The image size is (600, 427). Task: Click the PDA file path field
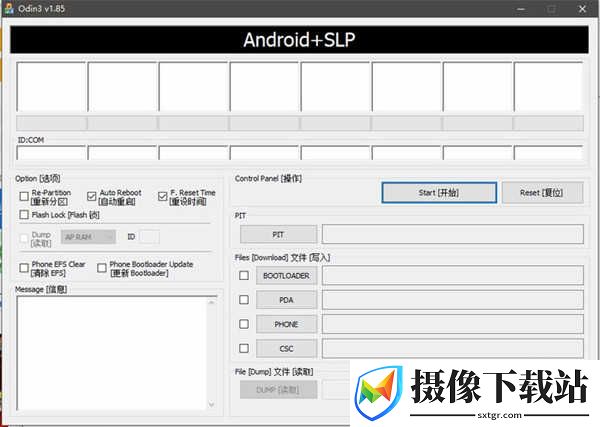[453, 300]
